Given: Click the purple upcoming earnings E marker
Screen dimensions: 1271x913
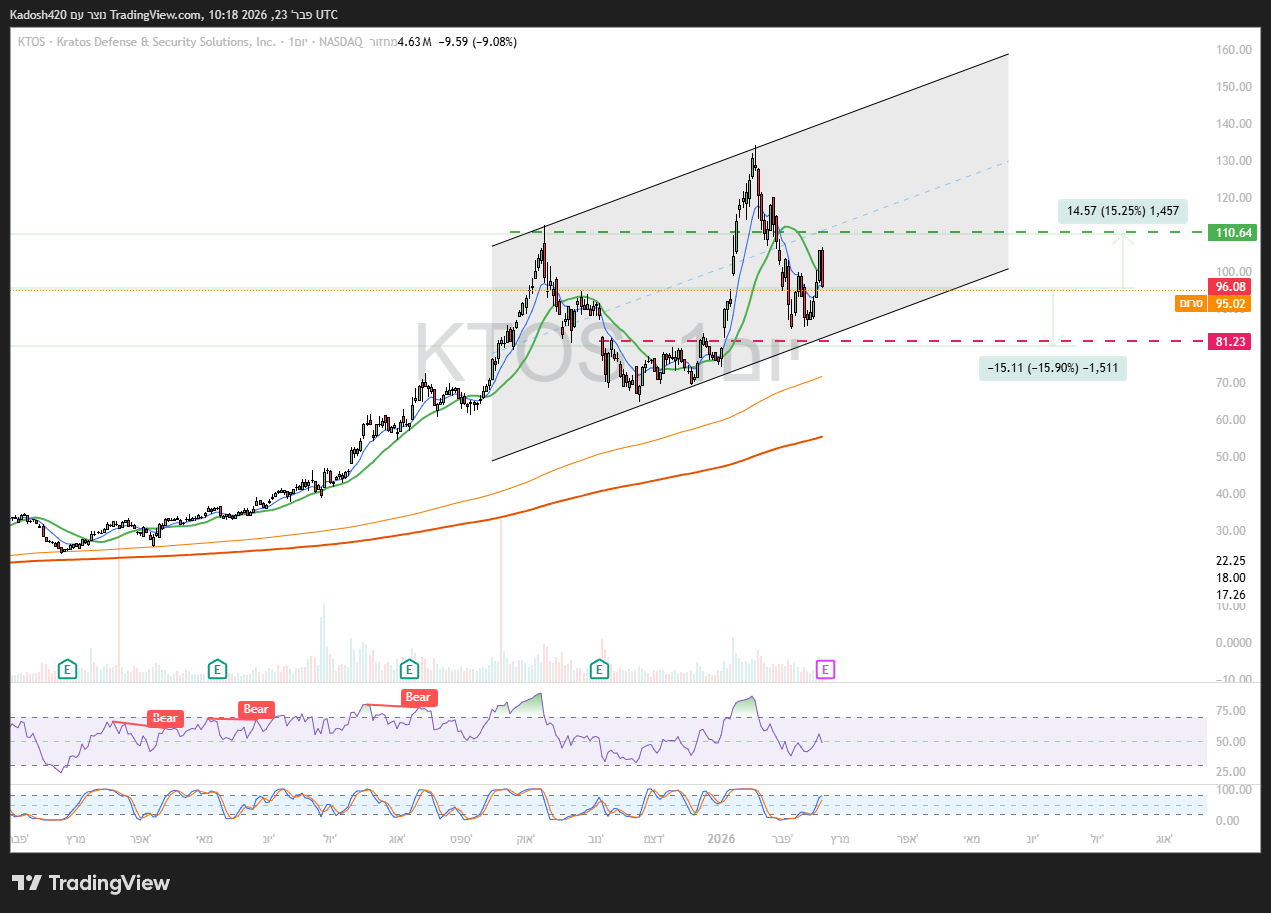Looking at the screenshot, I should click(825, 669).
